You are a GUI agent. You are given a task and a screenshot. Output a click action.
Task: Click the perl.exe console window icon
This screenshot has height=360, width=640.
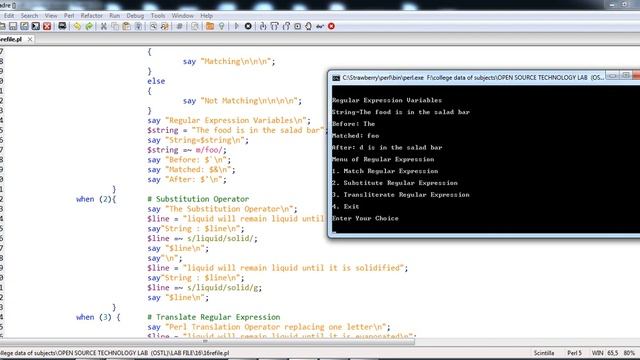[x=336, y=78]
